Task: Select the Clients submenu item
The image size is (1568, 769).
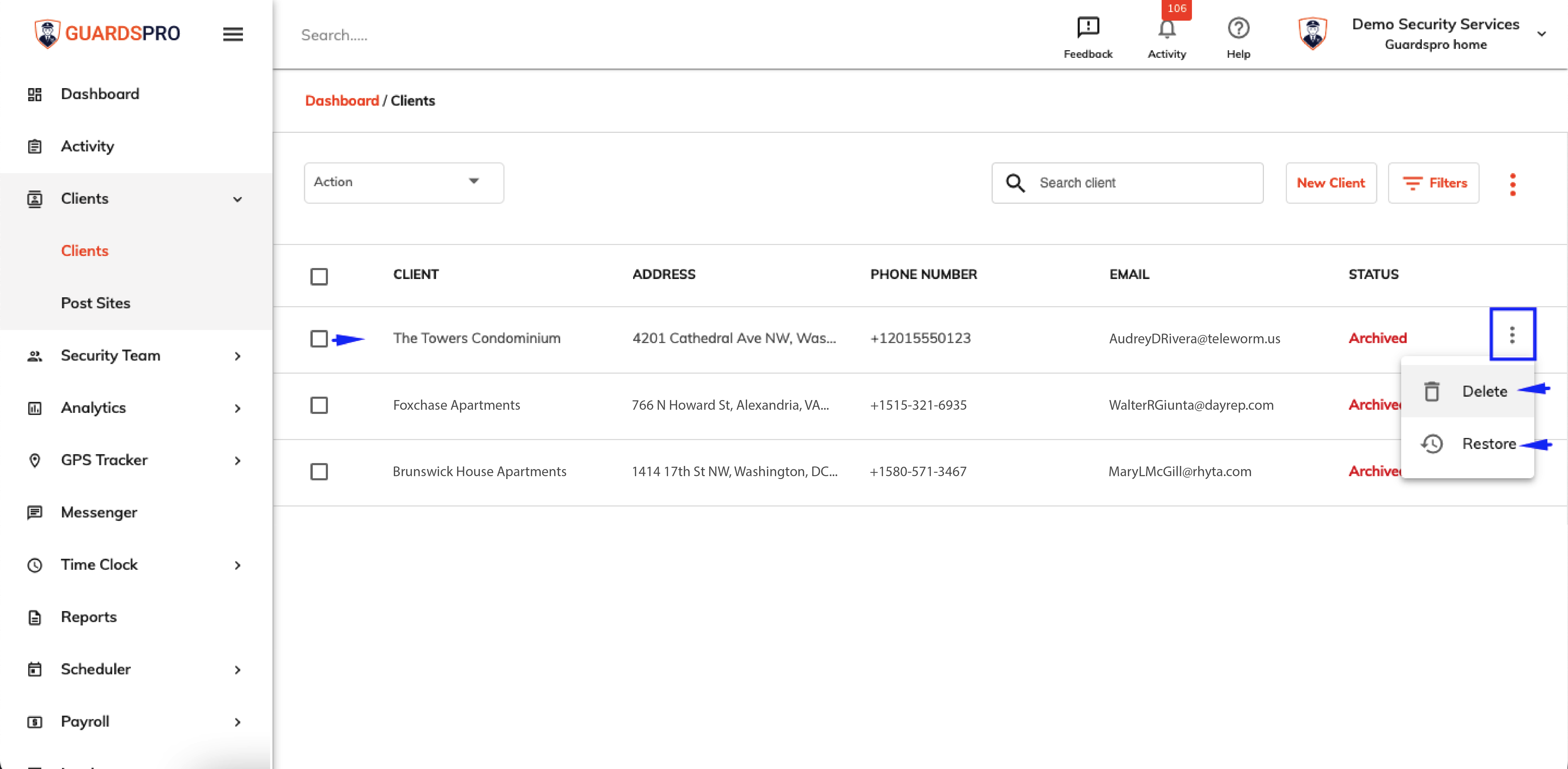Action: [x=85, y=251]
